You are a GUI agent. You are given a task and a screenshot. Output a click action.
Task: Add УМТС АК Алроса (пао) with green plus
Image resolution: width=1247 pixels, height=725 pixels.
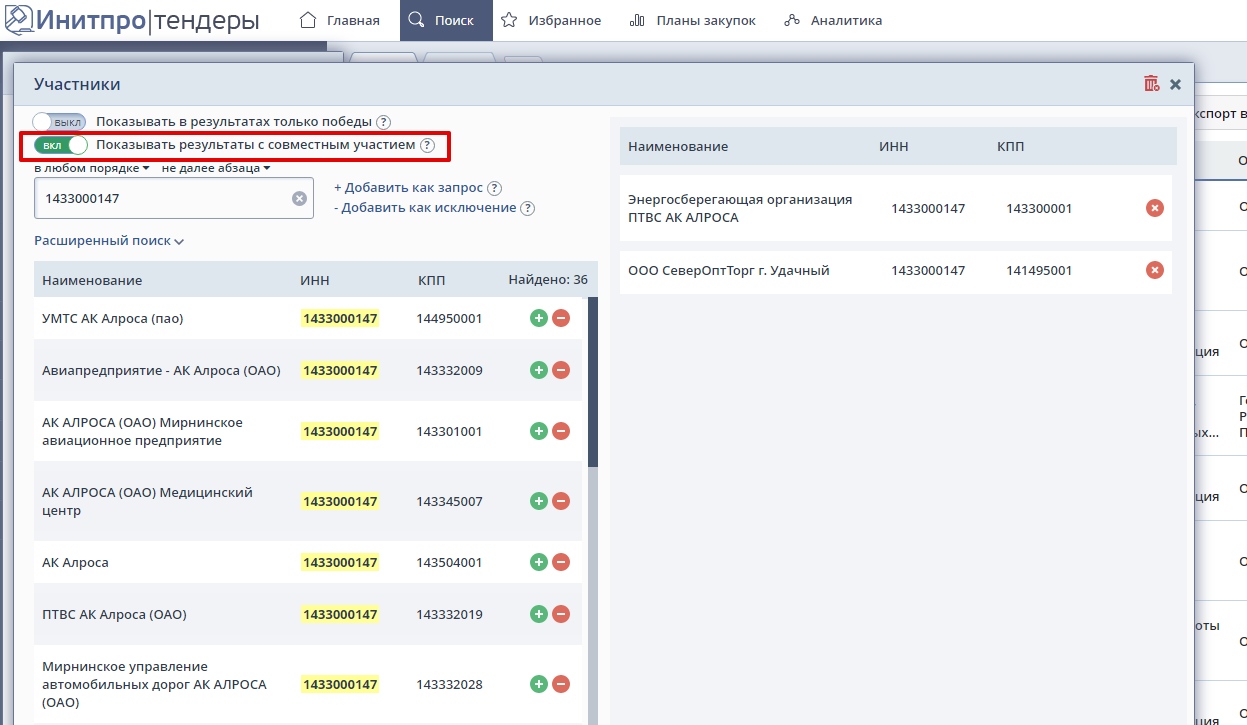pyautogui.click(x=538, y=318)
